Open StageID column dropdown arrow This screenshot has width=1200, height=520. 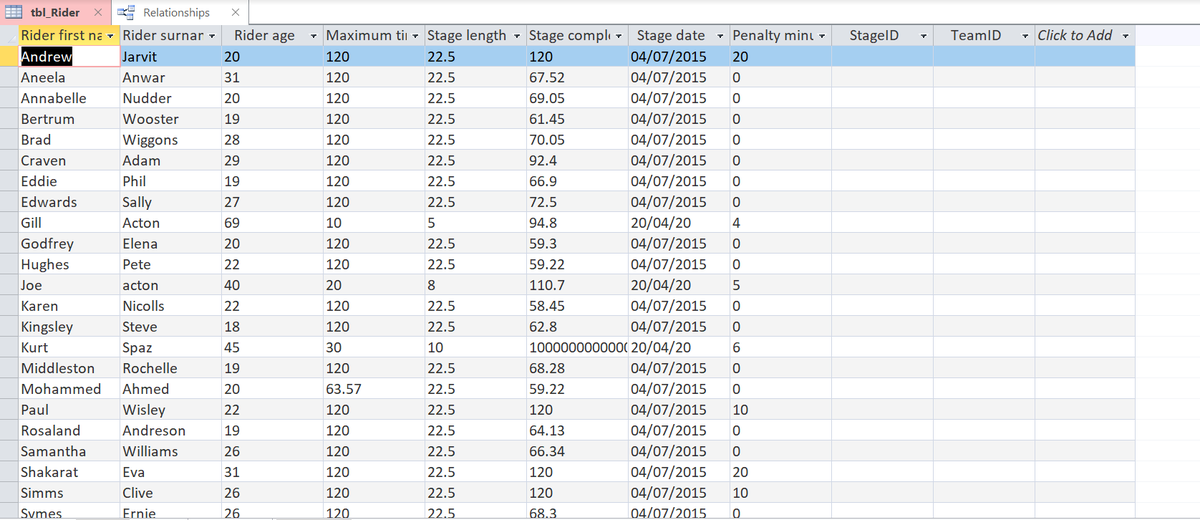coord(923,36)
